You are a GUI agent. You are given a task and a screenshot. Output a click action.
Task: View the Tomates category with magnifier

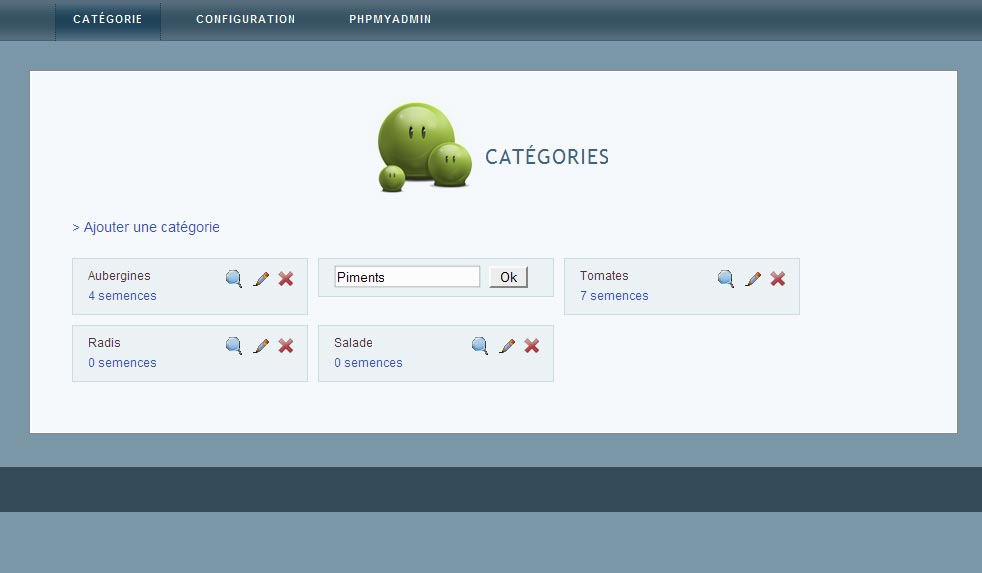[x=726, y=279]
